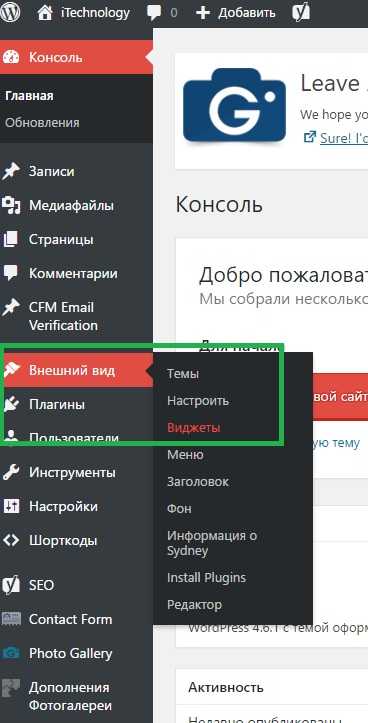Viewport: 368px width, 723px height.
Task: Select Виджеты in the flyout submenu
Action: pyautogui.click(x=194, y=427)
